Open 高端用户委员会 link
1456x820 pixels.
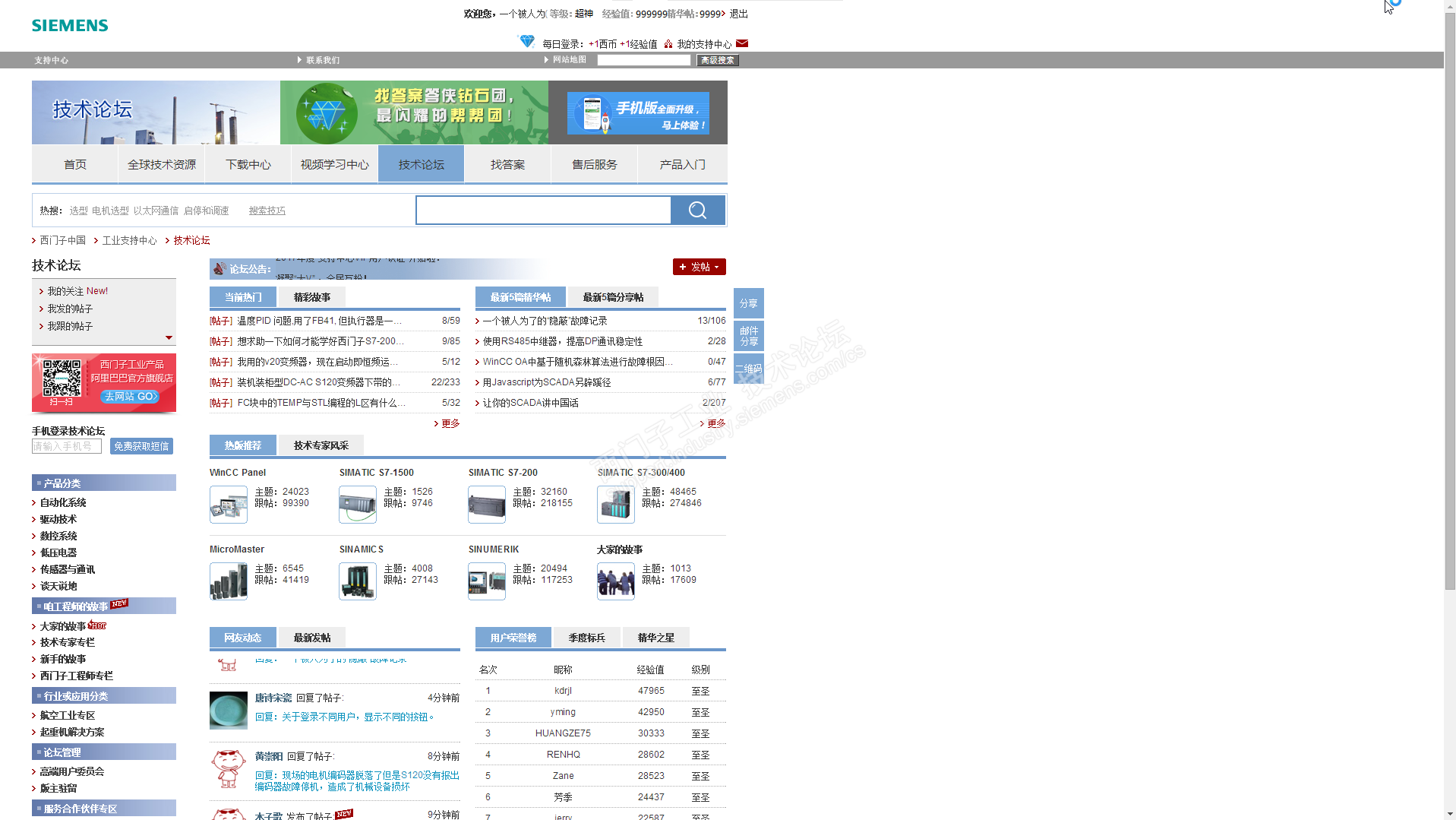pyautogui.click(x=72, y=771)
